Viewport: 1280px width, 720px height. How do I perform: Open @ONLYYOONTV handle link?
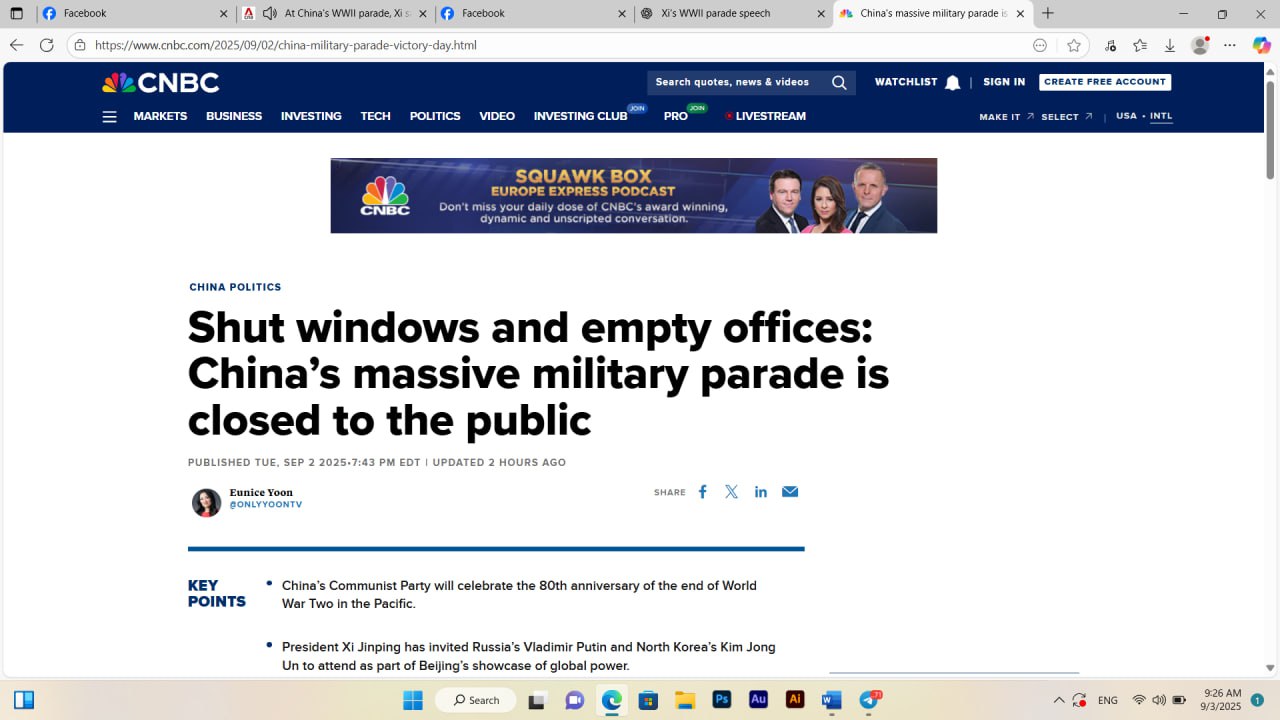(x=266, y=505)
